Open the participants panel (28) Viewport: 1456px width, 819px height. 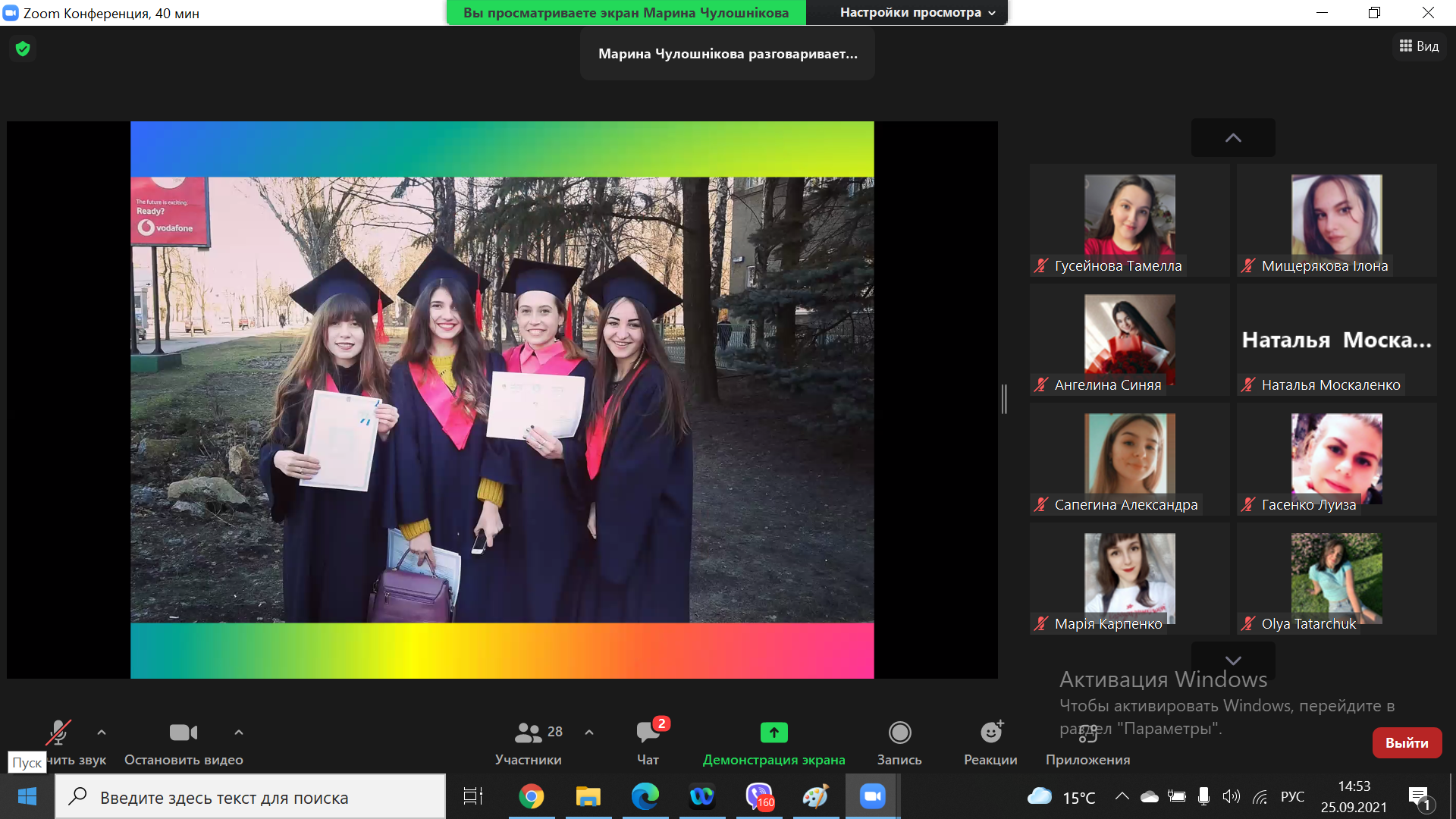529,743
